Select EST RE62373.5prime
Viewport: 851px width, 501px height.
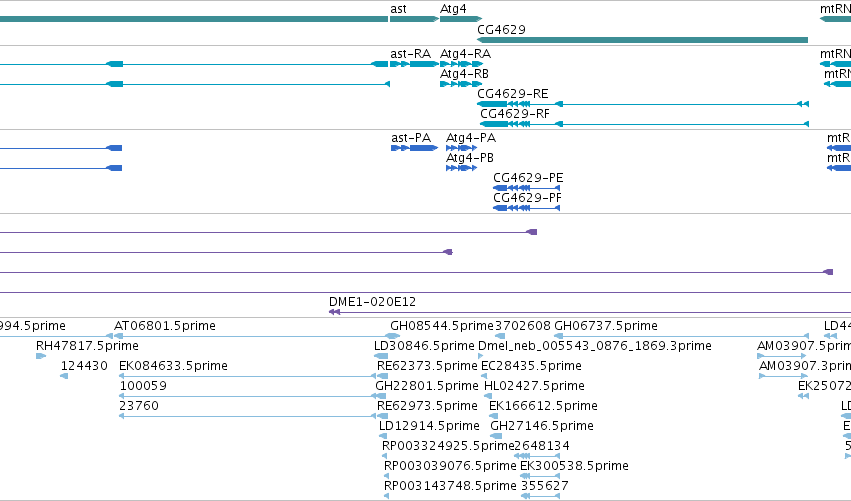coord(427,366)
